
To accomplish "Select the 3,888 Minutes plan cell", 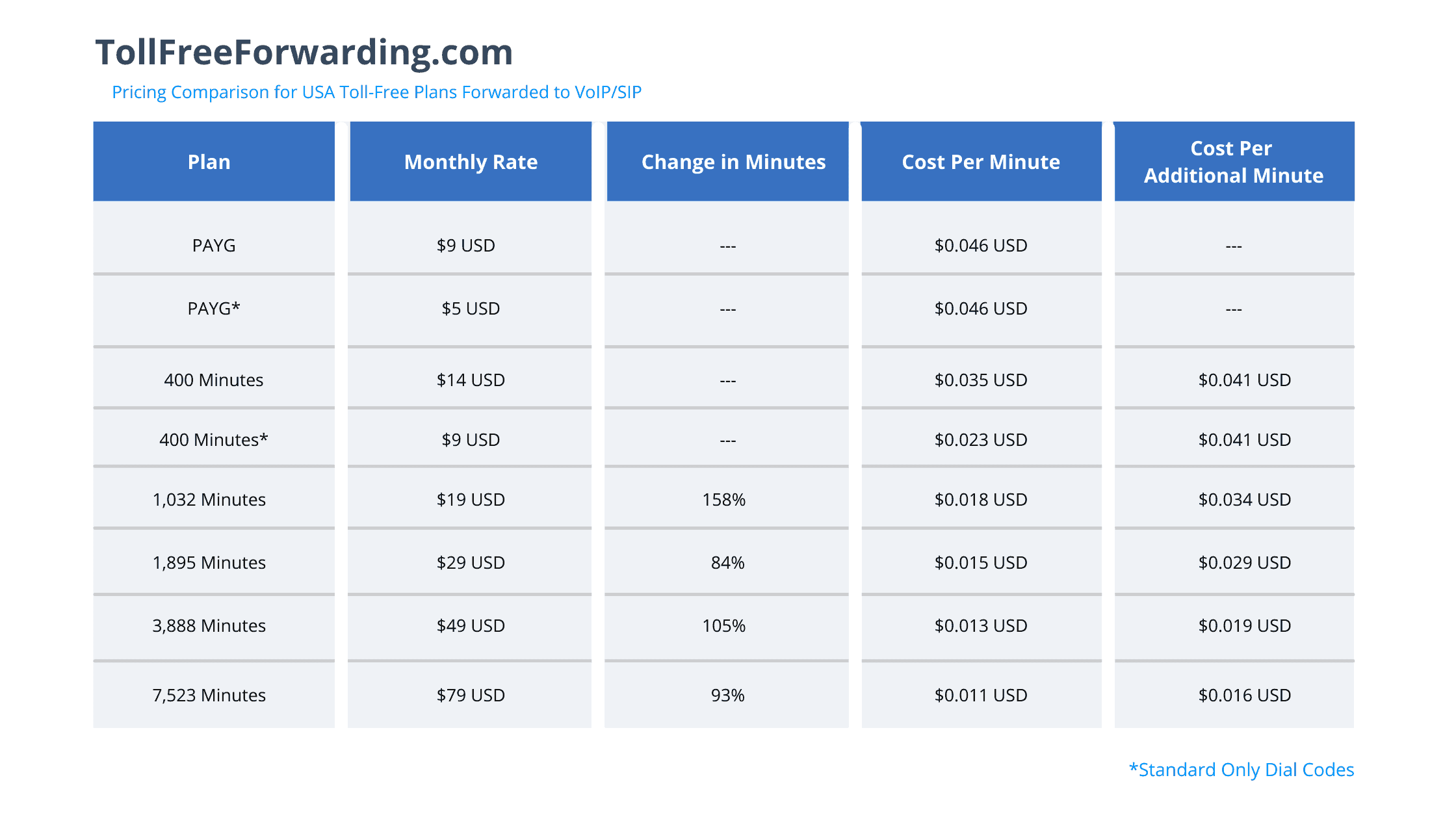I will tap(209, 625).
